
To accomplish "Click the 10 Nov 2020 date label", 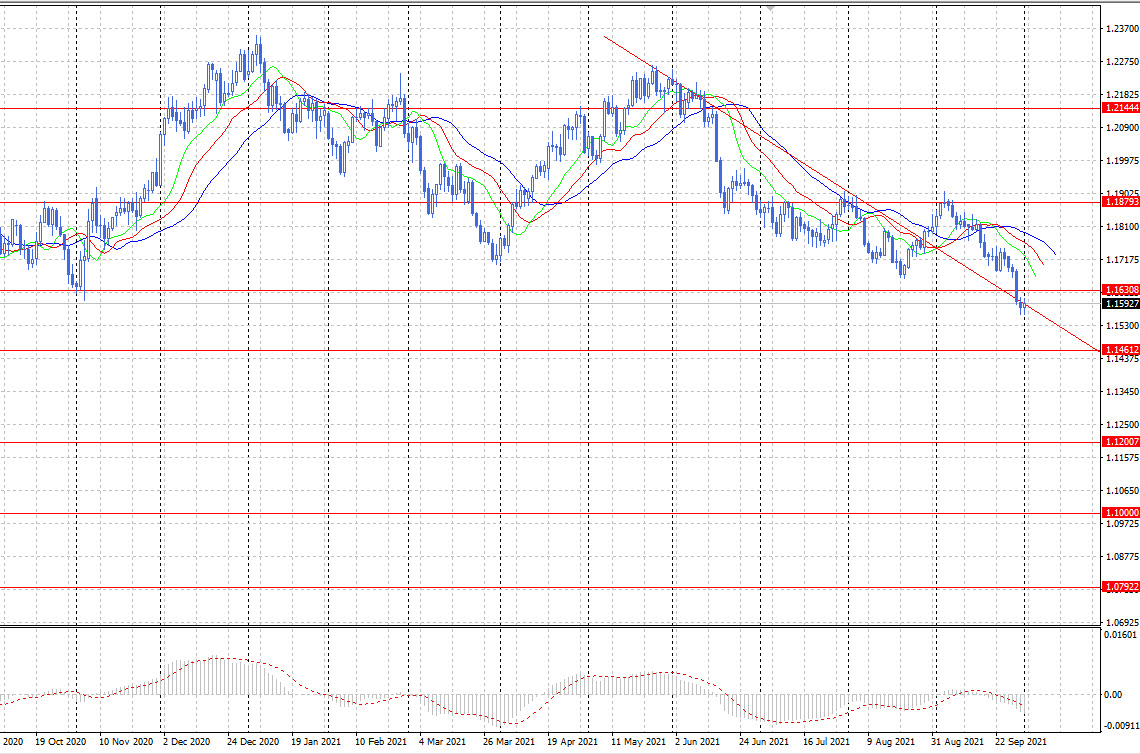I will click(126, 742).
